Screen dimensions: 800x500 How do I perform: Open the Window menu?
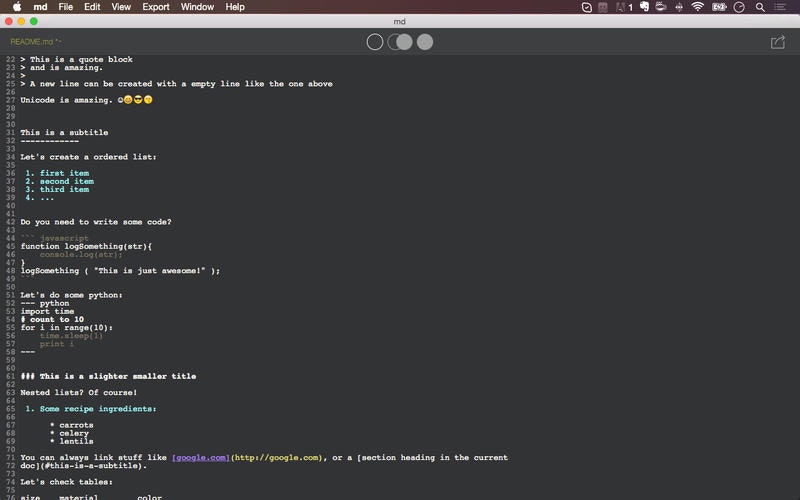click(x=197, y=7)
